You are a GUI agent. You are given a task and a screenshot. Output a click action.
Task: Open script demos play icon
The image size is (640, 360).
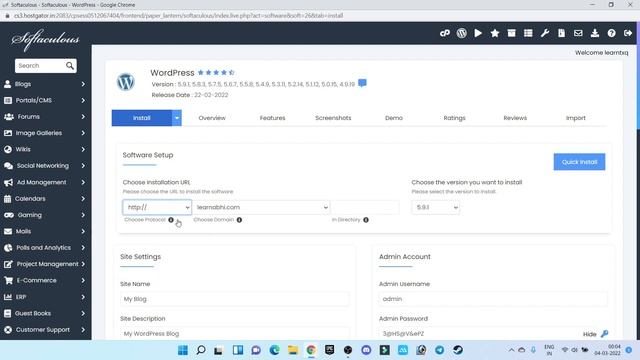(478, 33)
